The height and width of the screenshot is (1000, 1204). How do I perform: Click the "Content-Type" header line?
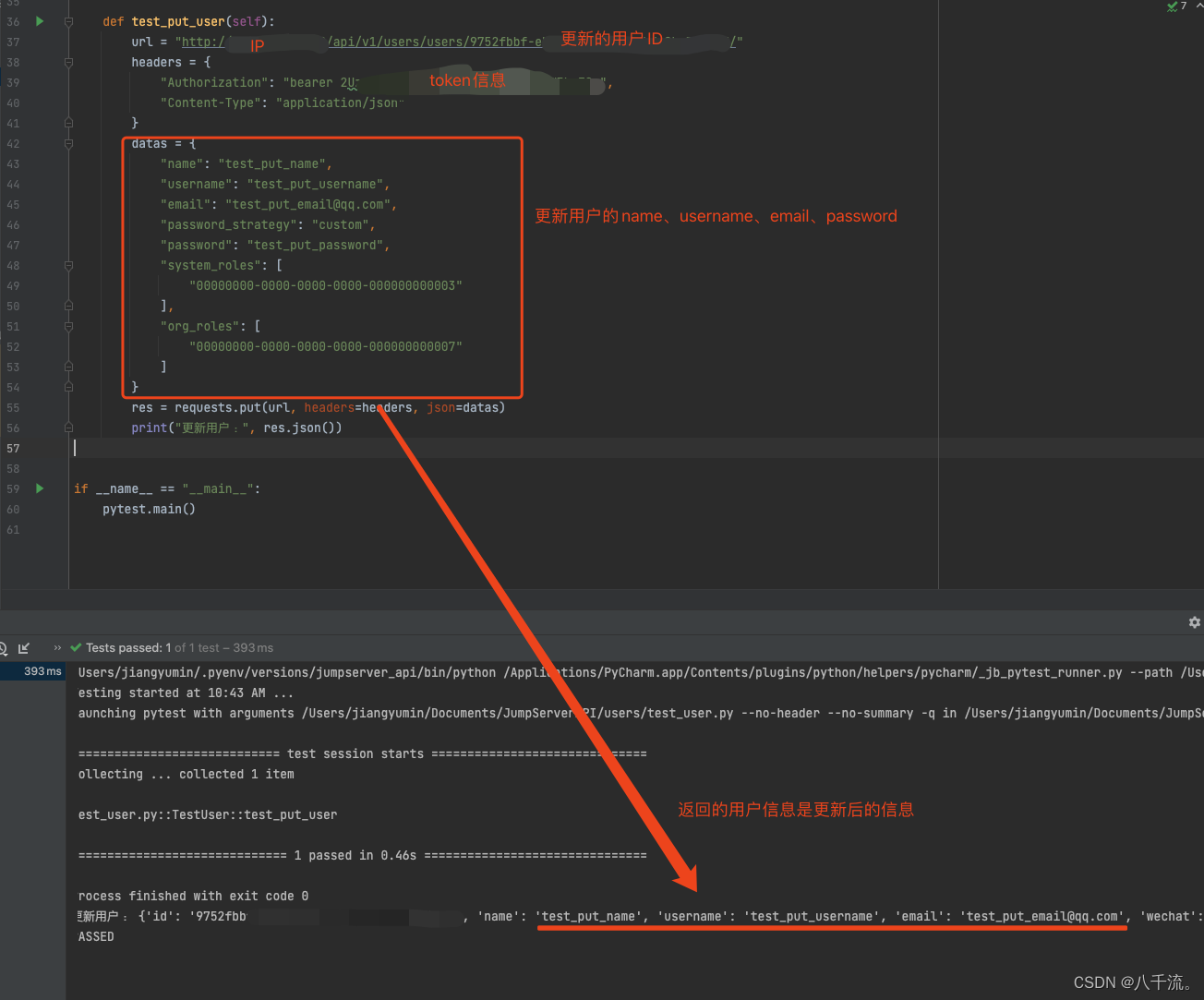pyautogui.click(x=282, y=102)
